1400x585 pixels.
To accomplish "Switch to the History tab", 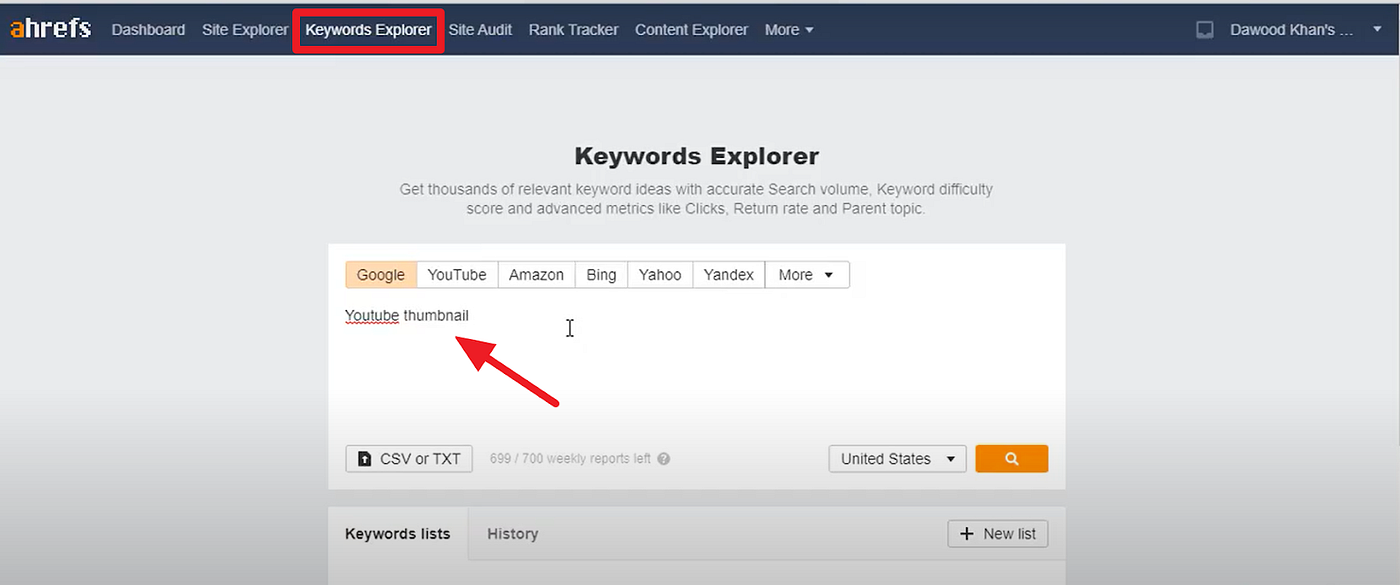I will pyautogui.click(x=513, y=534).
